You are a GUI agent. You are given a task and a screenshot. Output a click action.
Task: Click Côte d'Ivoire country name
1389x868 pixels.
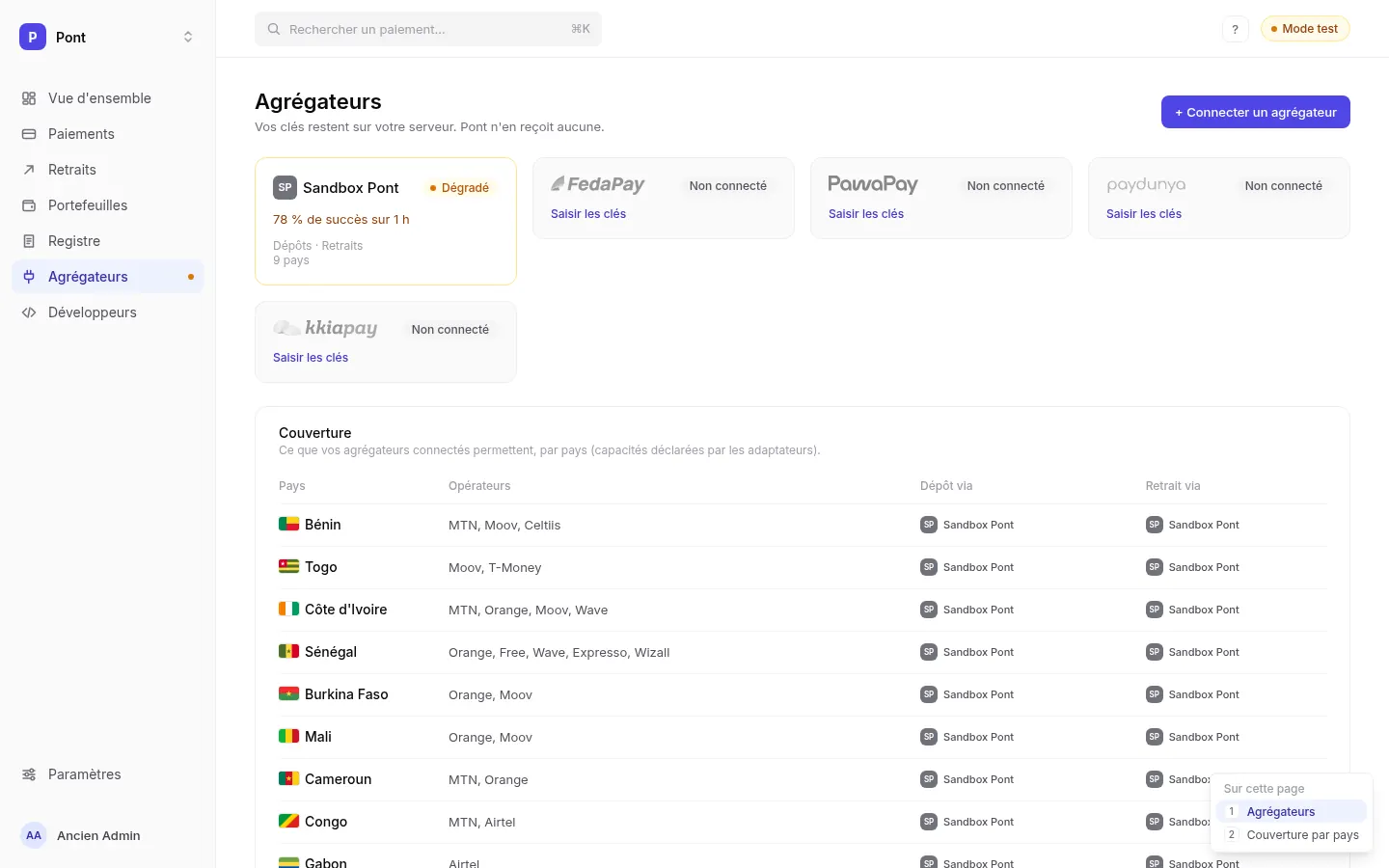click(346, 610)
